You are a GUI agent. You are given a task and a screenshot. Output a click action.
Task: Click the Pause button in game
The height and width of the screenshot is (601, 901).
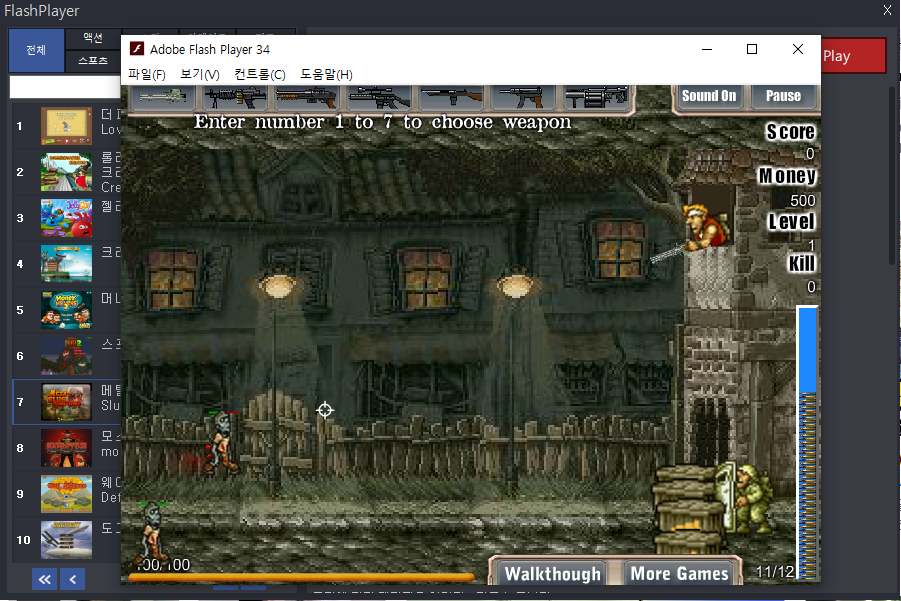tap(783, 96)
